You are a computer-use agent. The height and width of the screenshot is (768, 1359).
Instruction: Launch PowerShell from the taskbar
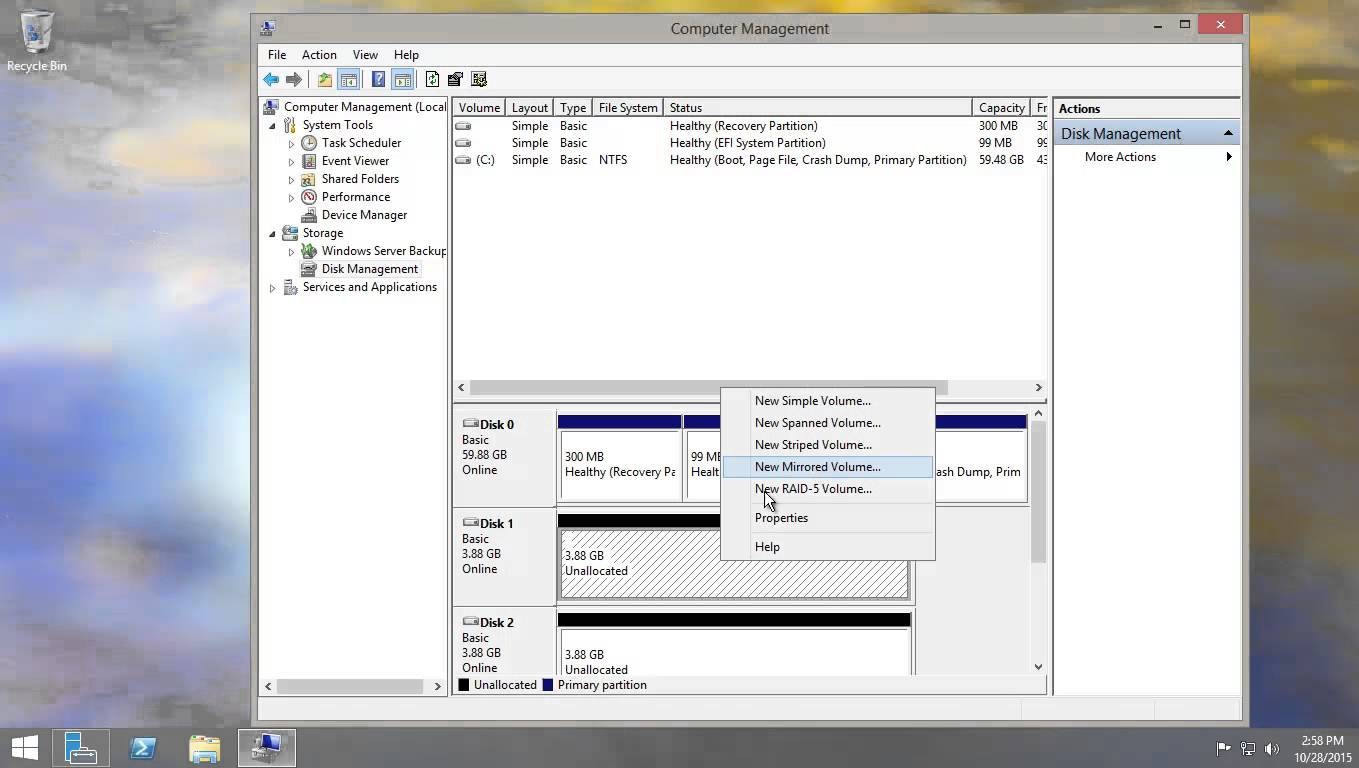tap(143, 747)
